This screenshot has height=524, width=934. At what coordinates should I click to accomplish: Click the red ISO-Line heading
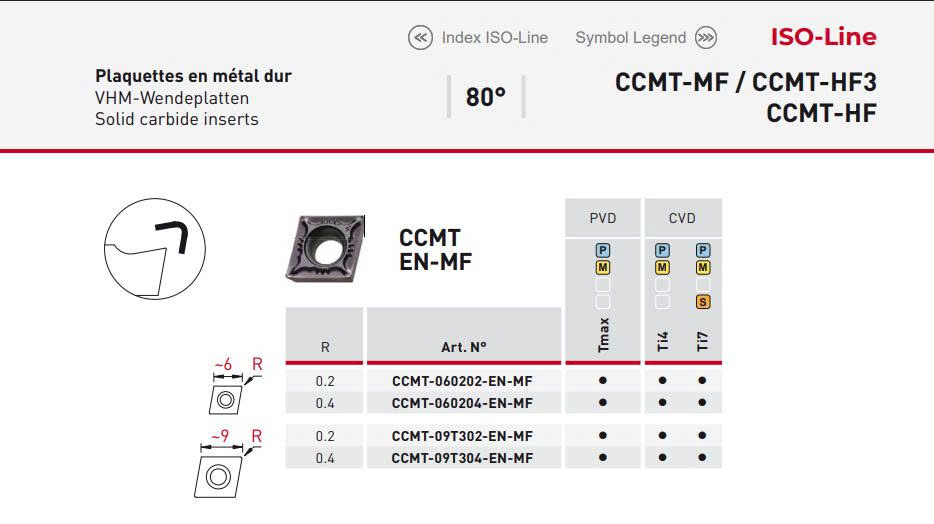point(822,37)
